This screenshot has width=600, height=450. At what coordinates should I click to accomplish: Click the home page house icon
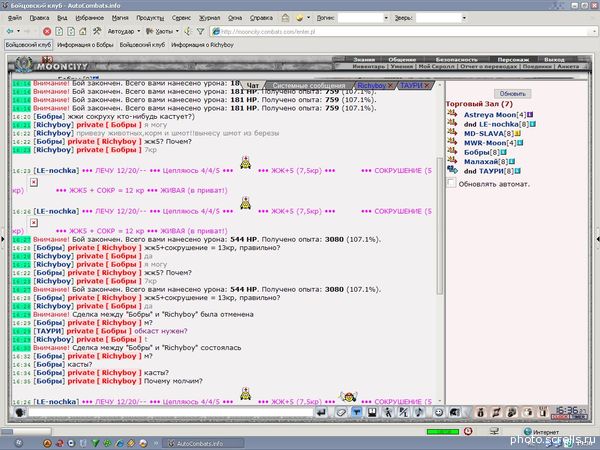83,31
